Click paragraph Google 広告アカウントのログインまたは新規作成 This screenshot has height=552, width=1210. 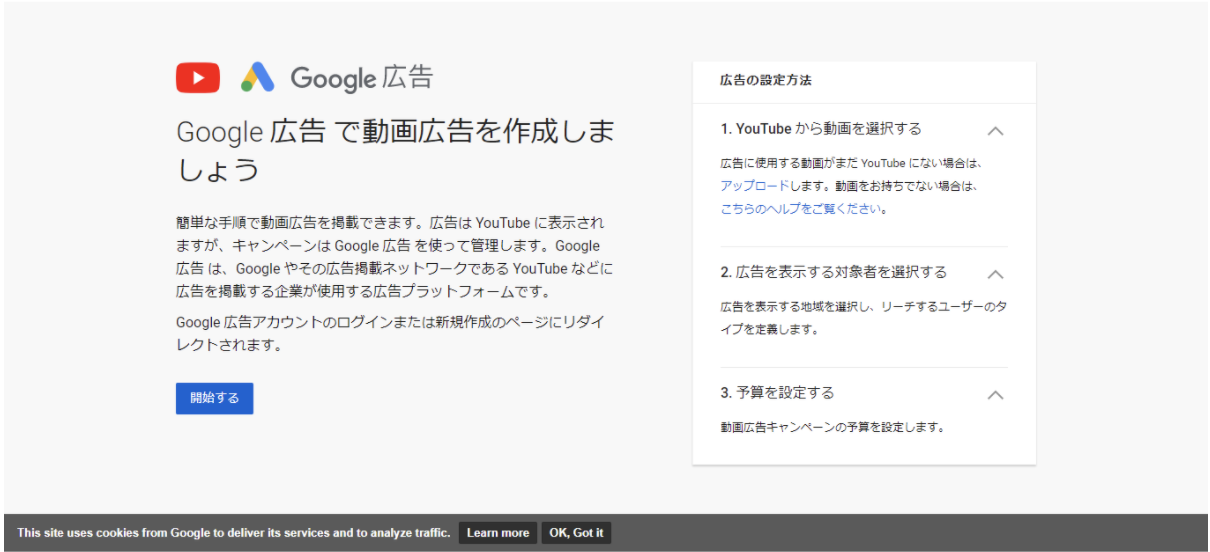[x=390, y=334]
